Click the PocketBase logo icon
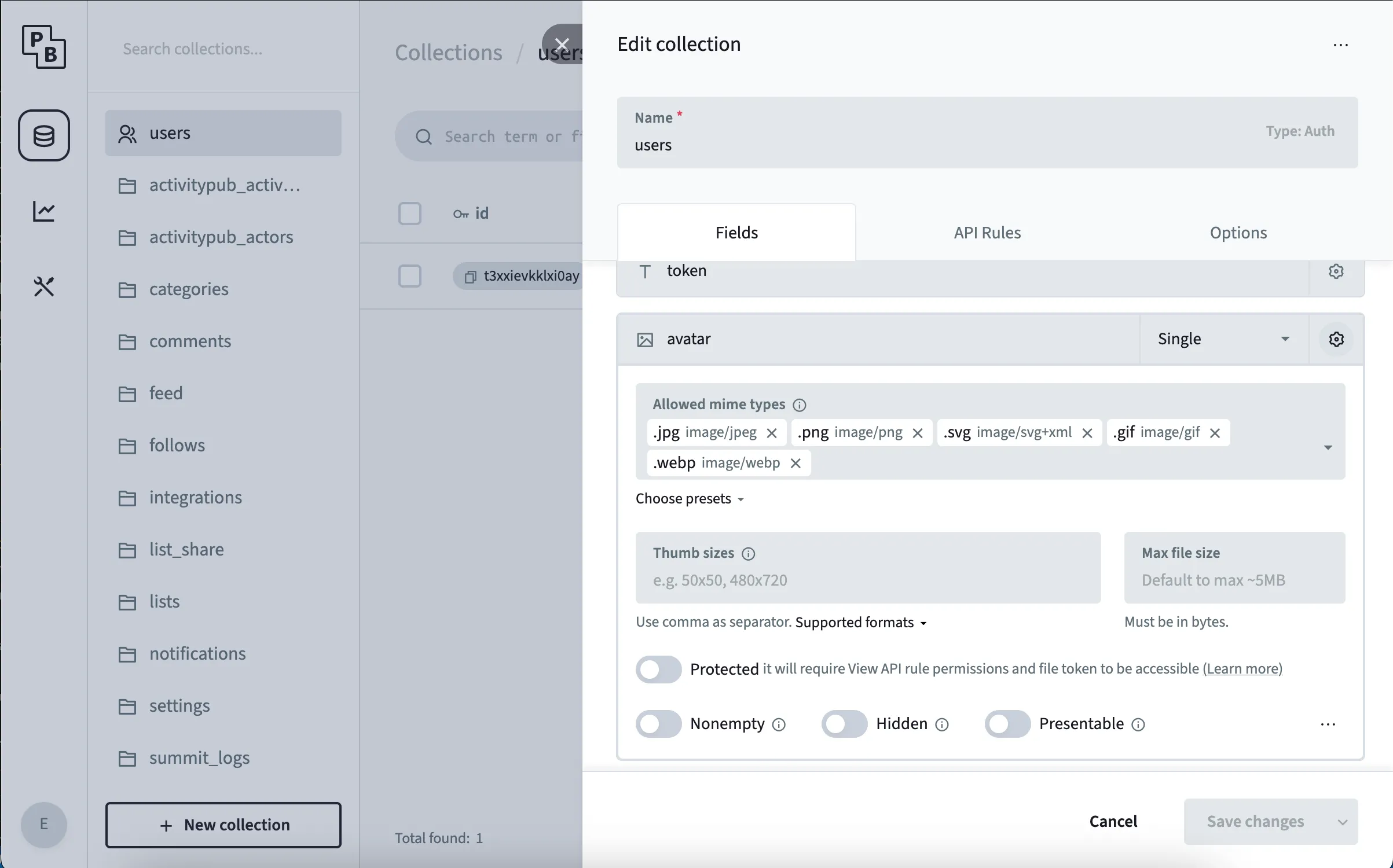Screen dimensions: 1393x868 [x=44, y=47]
